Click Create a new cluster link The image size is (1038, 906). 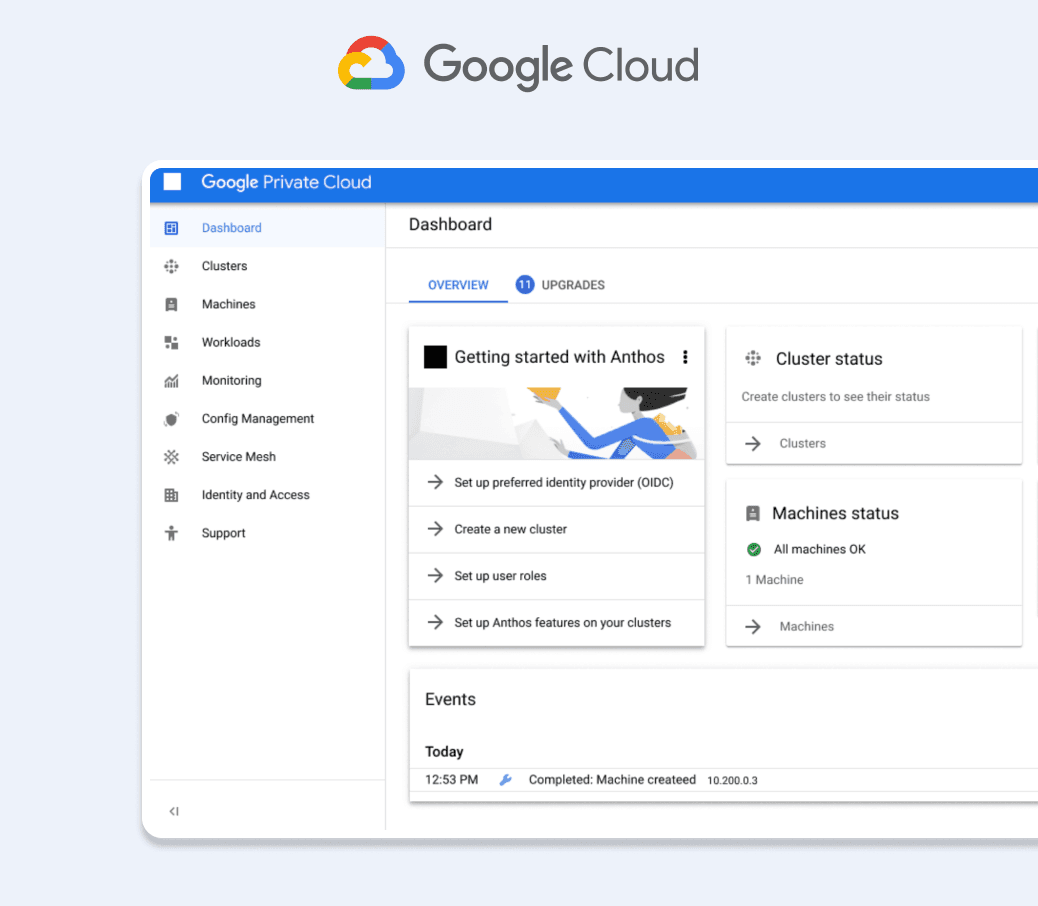(x=510, y=529)
